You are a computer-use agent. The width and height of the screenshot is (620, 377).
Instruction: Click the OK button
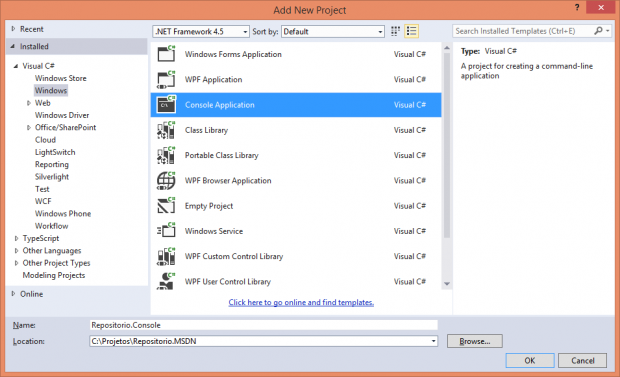[x=530, y=360]
